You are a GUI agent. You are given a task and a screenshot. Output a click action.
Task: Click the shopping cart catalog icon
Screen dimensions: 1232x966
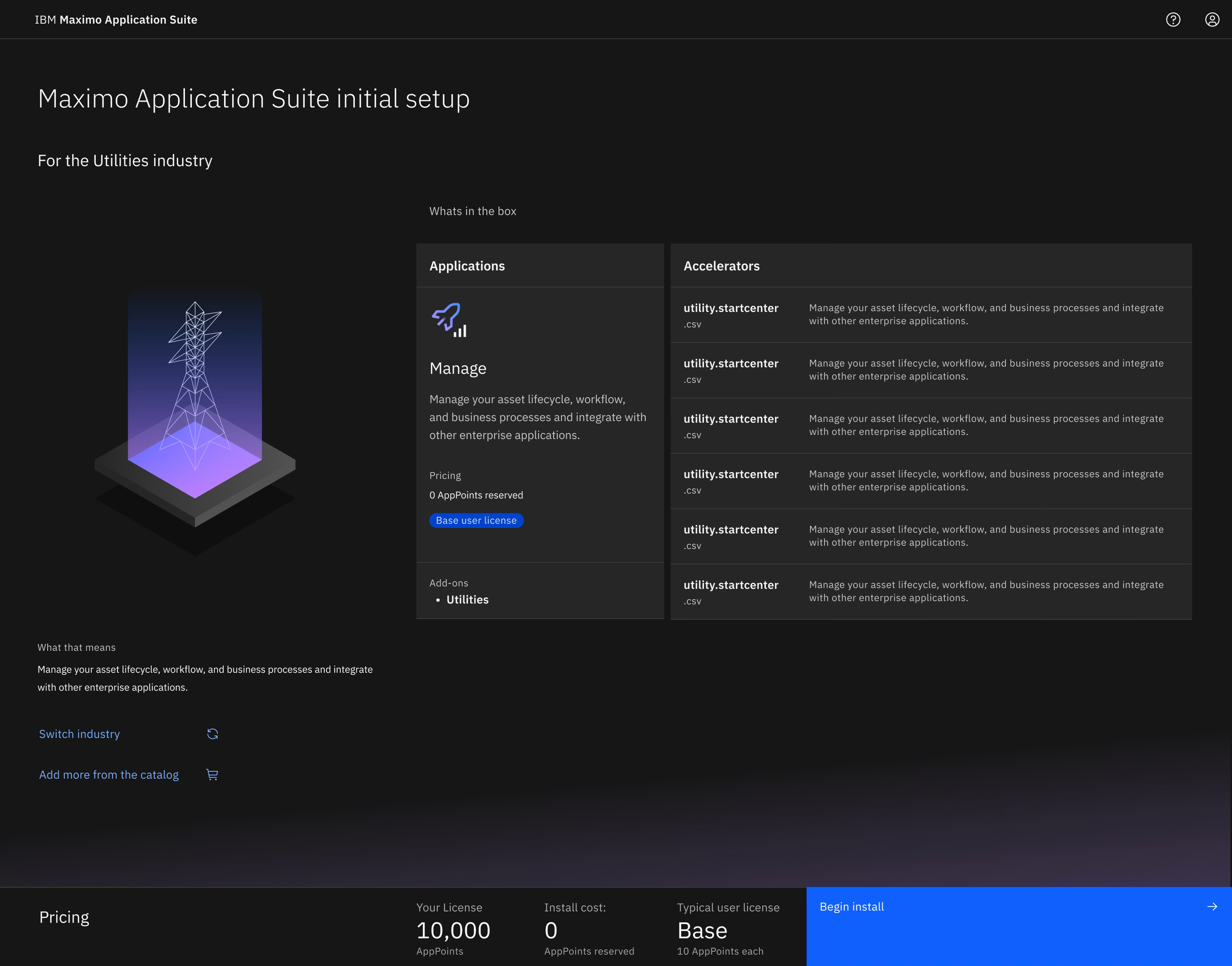(x=212, y=775)
